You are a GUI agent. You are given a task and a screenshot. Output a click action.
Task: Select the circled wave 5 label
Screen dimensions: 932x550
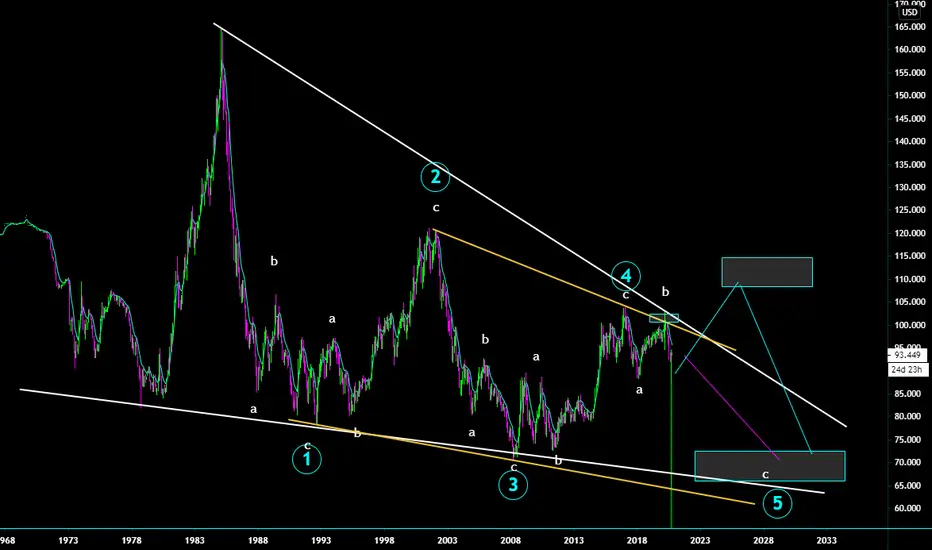pyautogui.click(x=777, y=504)
